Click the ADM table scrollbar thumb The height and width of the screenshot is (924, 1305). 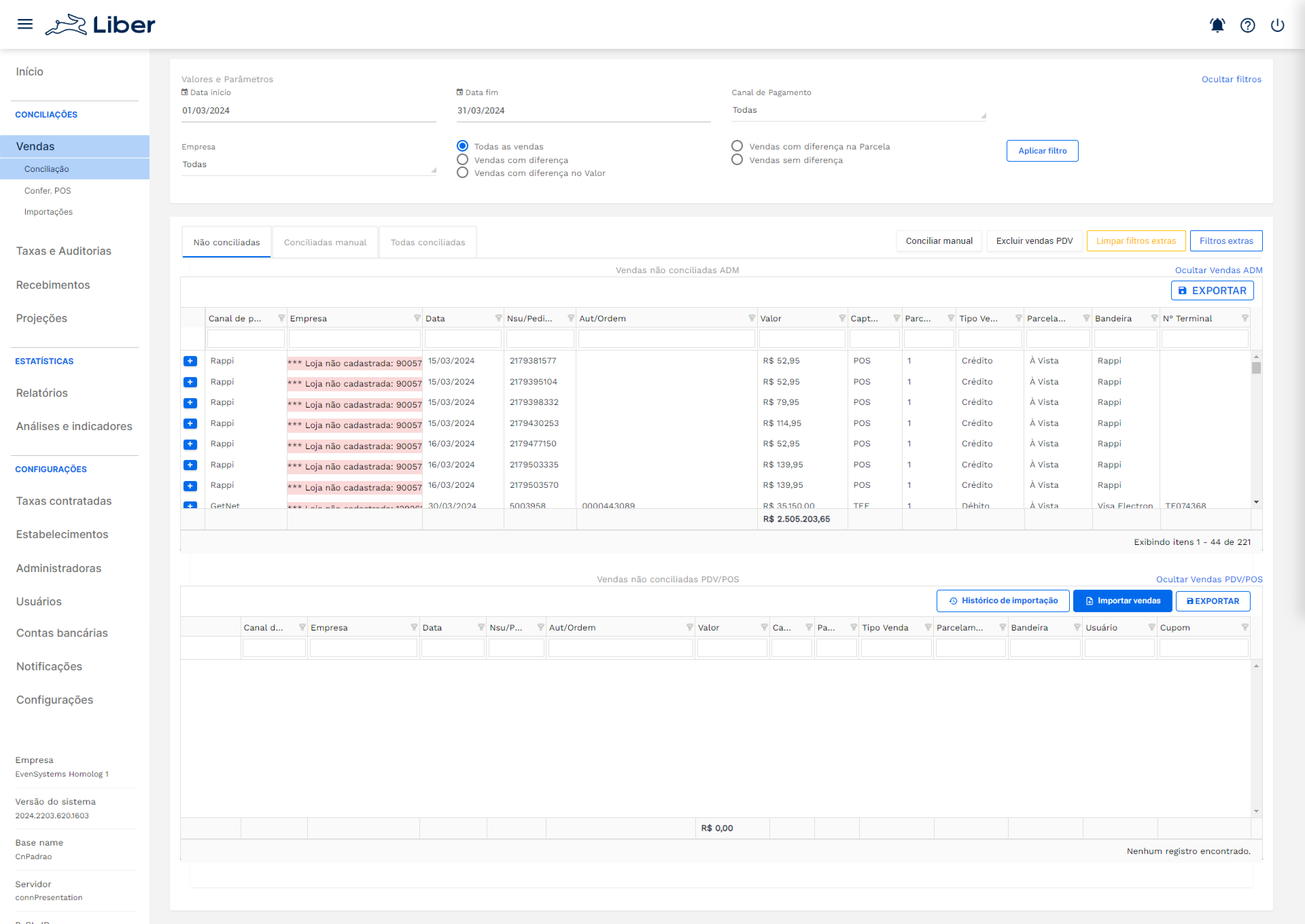click(1256, 368)
